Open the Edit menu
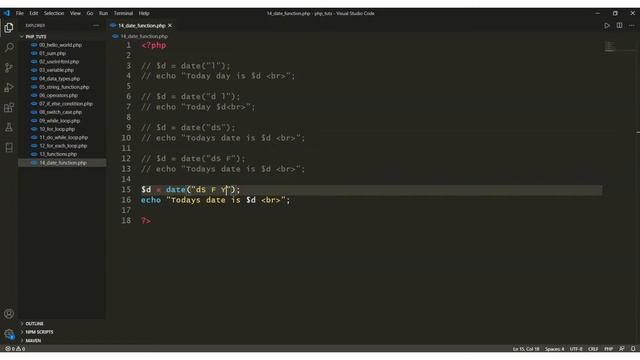This screenshot has width=640, height=360. click(x=33, y=13)
